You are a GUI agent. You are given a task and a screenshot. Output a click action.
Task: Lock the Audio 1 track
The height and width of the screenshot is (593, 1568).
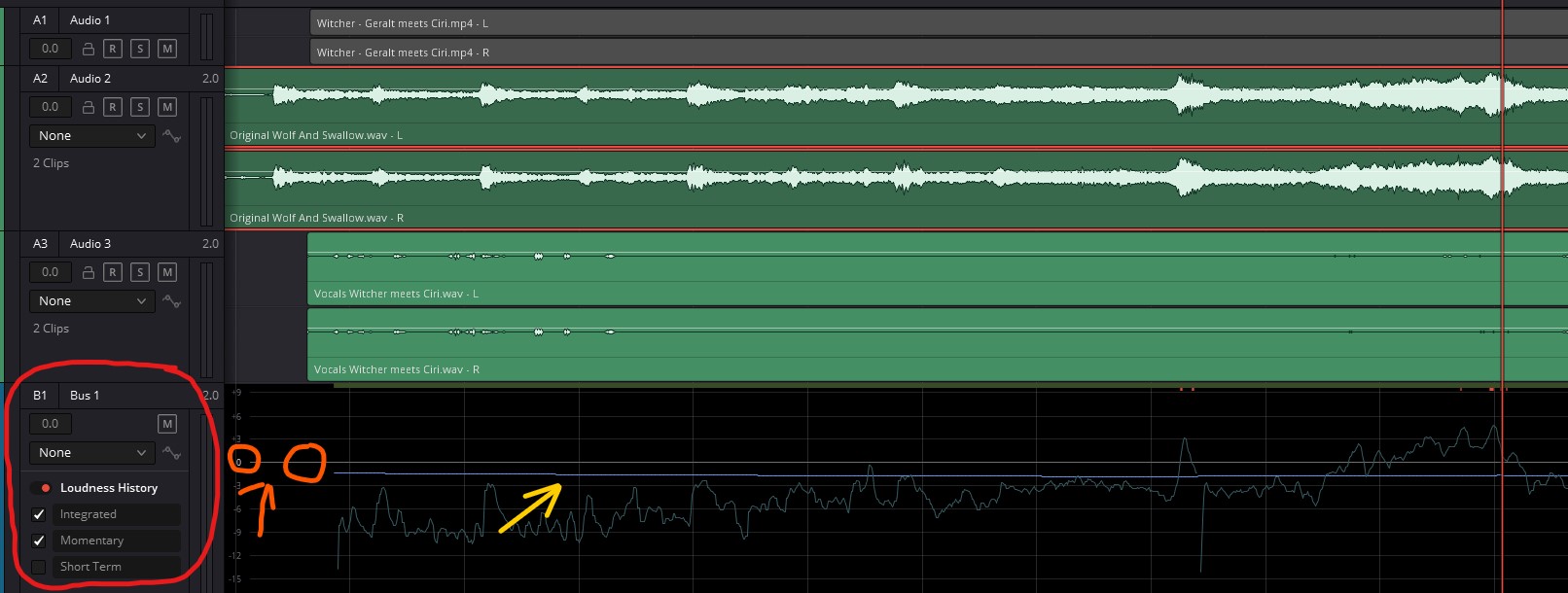89,49
